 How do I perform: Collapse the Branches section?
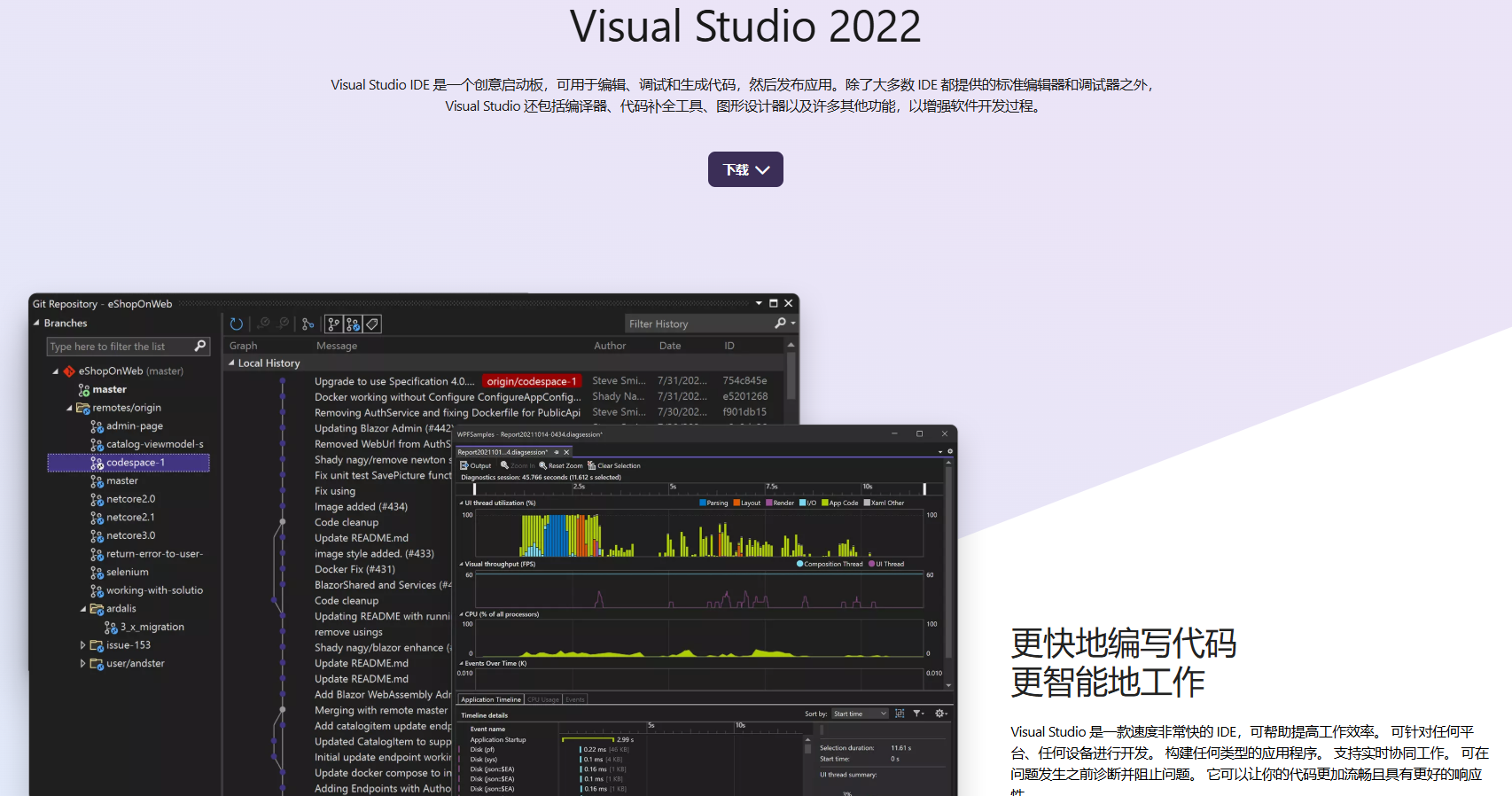click(x=36, y=324)
